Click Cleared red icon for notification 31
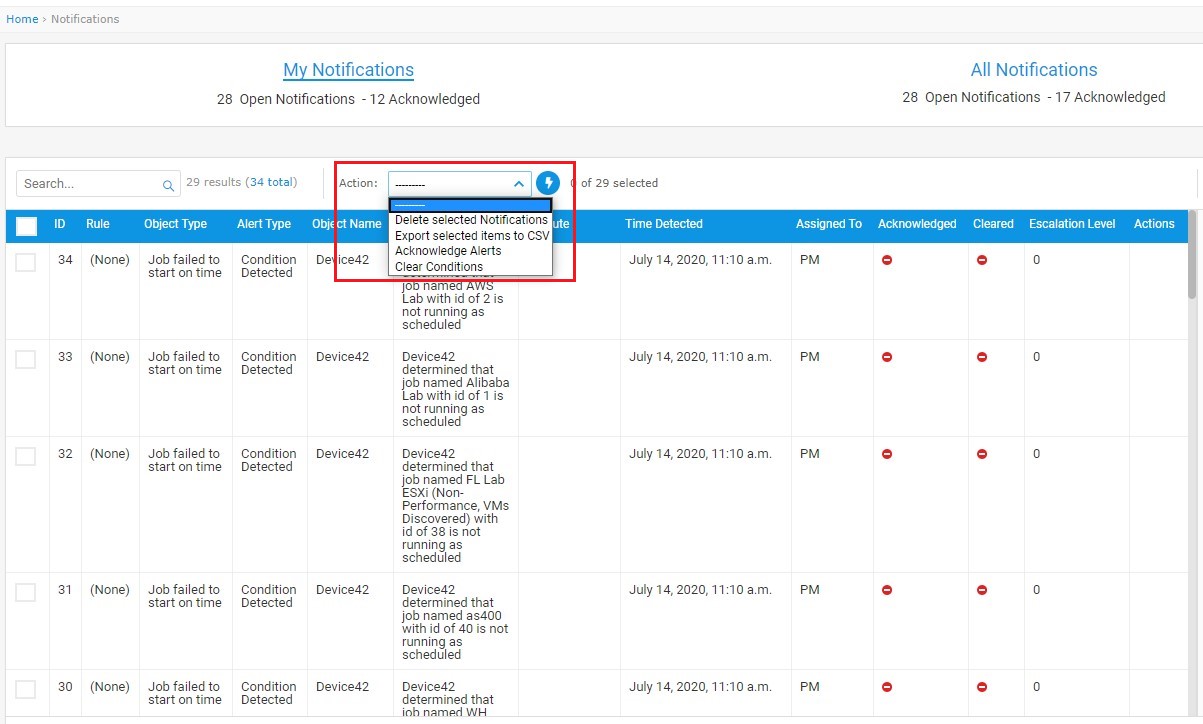The width and height of the screenshot is (1203, 724). 982,590
